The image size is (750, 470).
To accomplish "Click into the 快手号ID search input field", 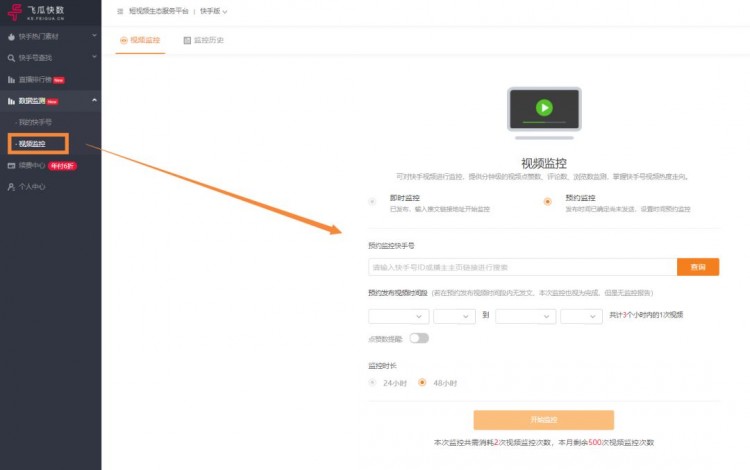I will tap(523, 267).
